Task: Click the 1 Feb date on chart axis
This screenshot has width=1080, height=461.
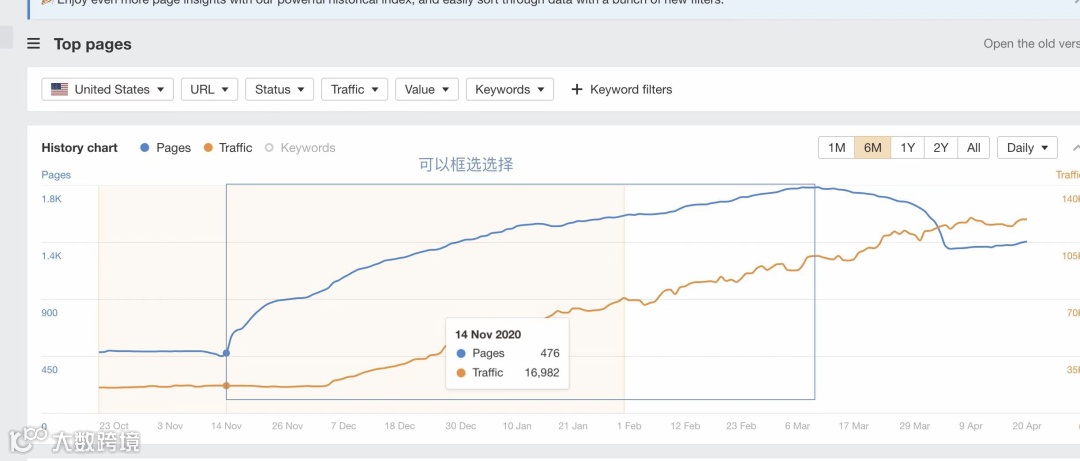Action: coord(629,426)
